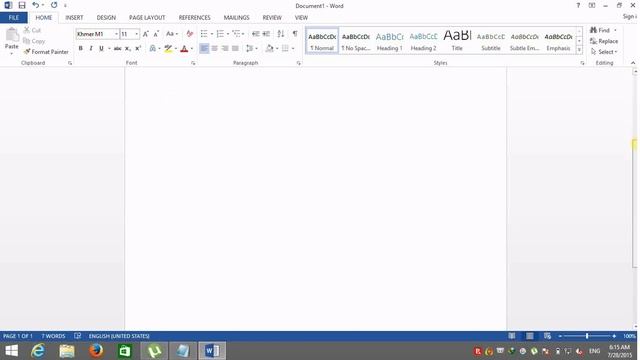Viewport: 640px width, 360px height.
Task: Switch to the MAILINGS tab
Action: pyautogui.click(x=236, y=18)
